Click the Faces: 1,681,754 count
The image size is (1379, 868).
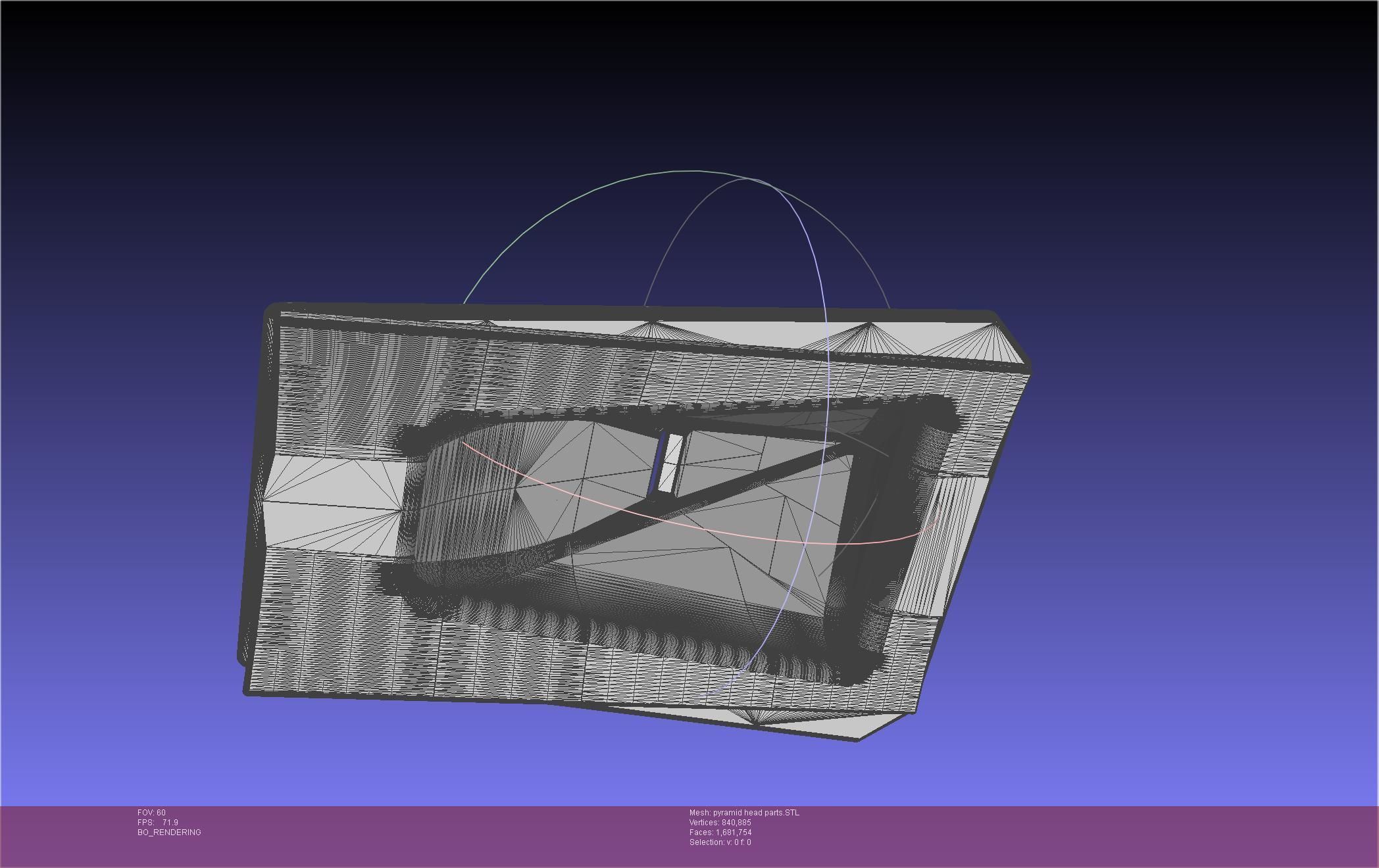click(x=720, y=832)
